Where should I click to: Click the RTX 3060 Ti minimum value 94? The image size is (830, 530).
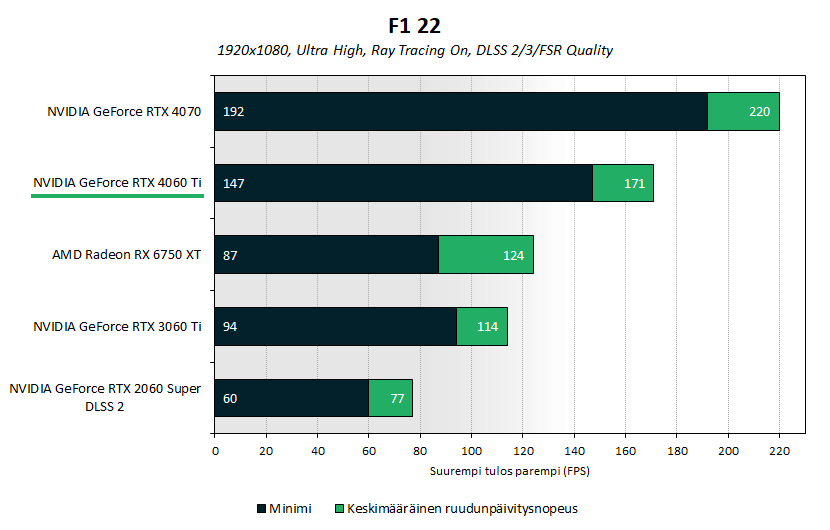click(230, 327)
